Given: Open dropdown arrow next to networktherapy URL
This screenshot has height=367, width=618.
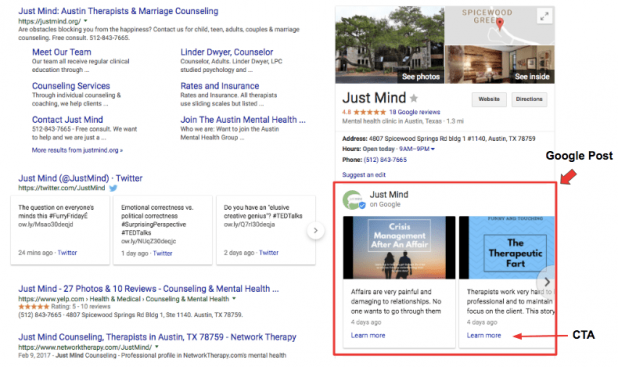Looking at the screenshot, I should (157, 347).
